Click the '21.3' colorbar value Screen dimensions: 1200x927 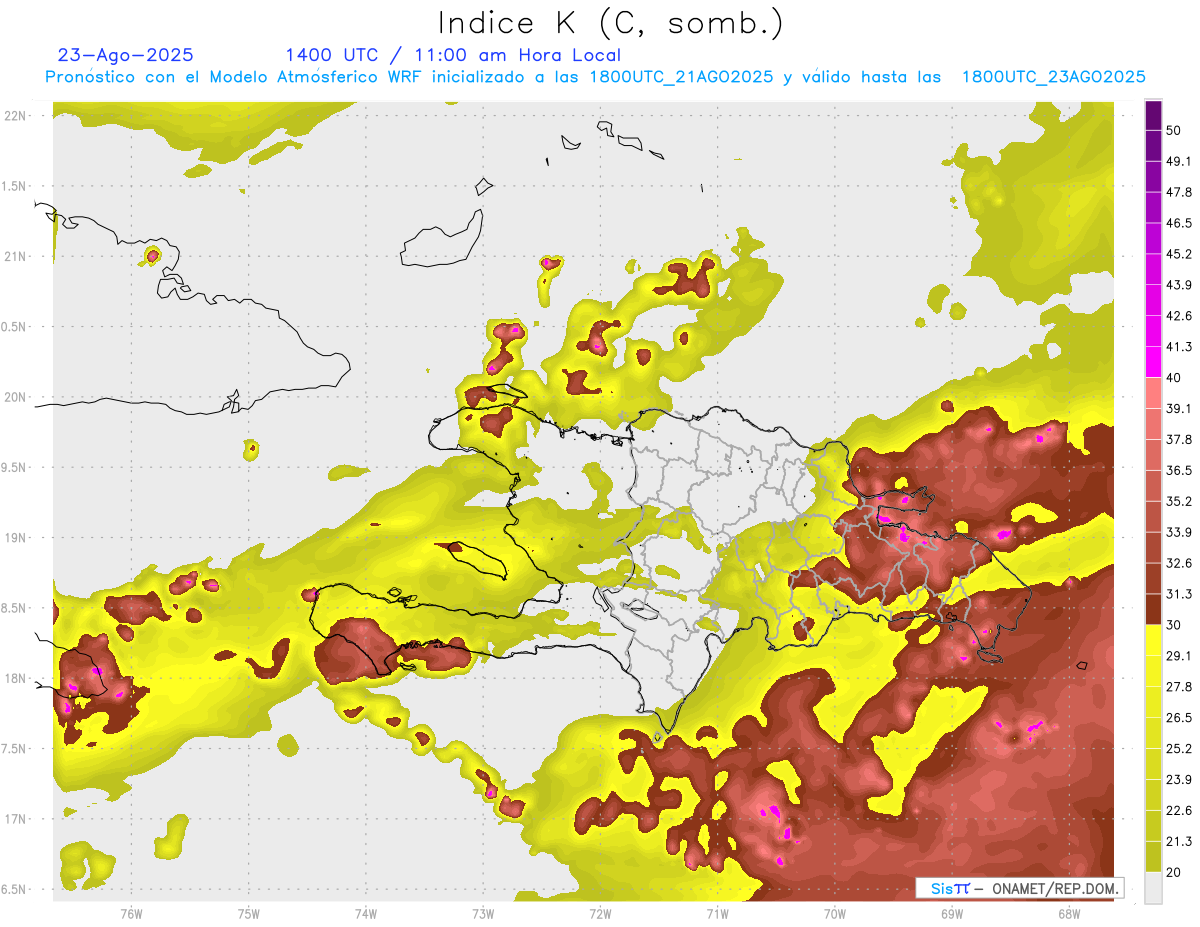click(x=1179, y=842)
